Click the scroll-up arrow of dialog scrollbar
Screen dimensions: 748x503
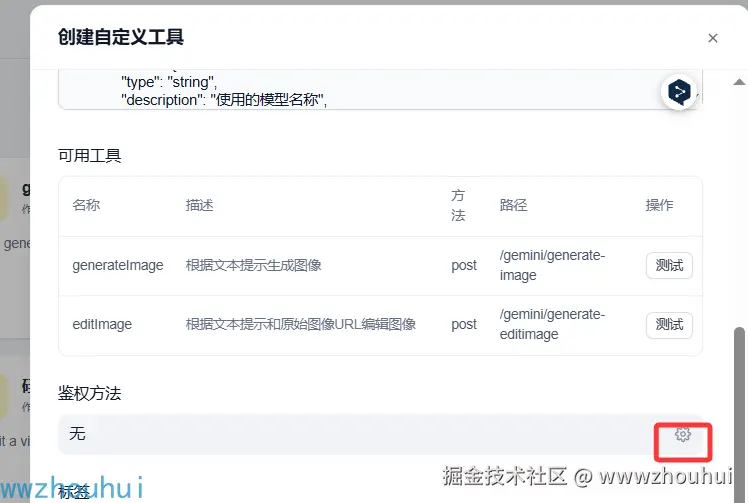point(739,82)
